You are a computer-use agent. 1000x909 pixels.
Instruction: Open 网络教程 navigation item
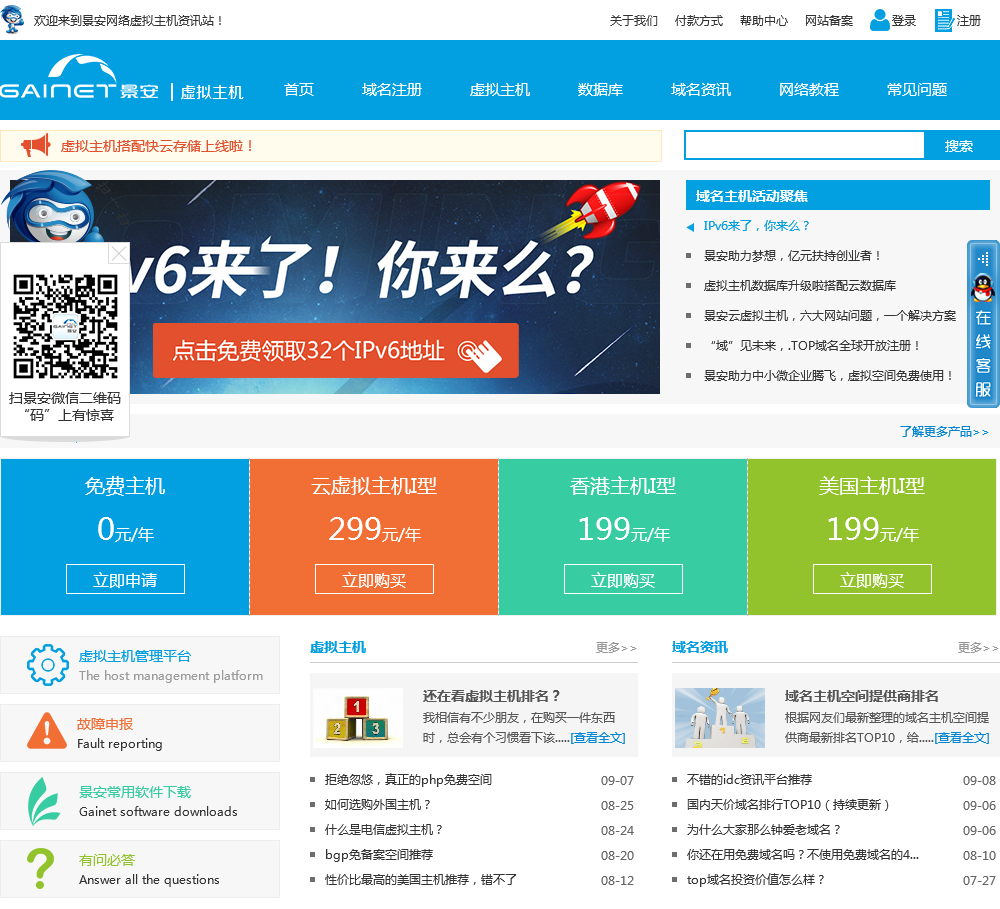point(809,89)
